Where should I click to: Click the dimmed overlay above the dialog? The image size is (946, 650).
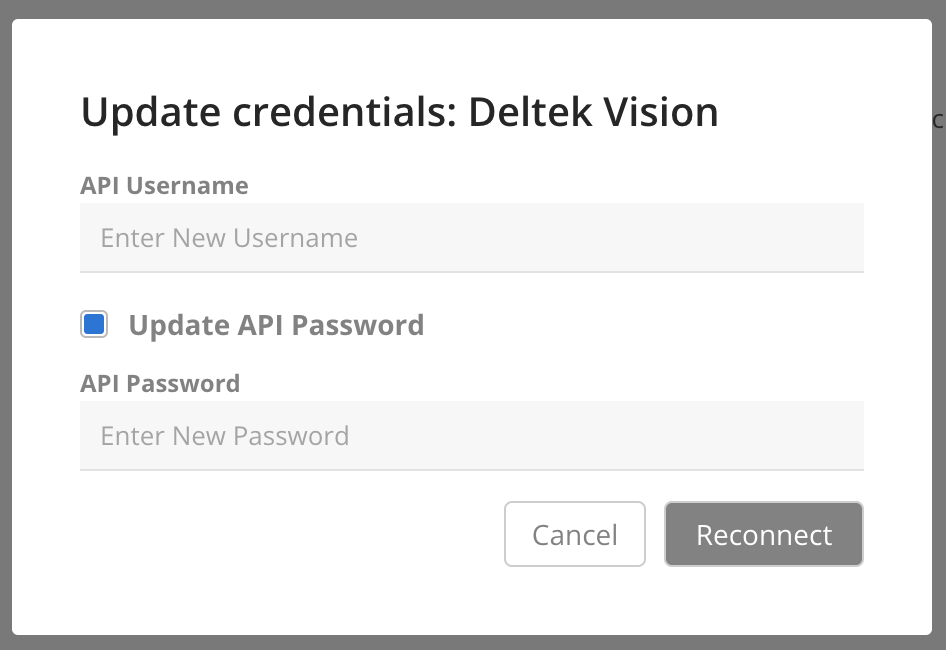coord(472,8)
